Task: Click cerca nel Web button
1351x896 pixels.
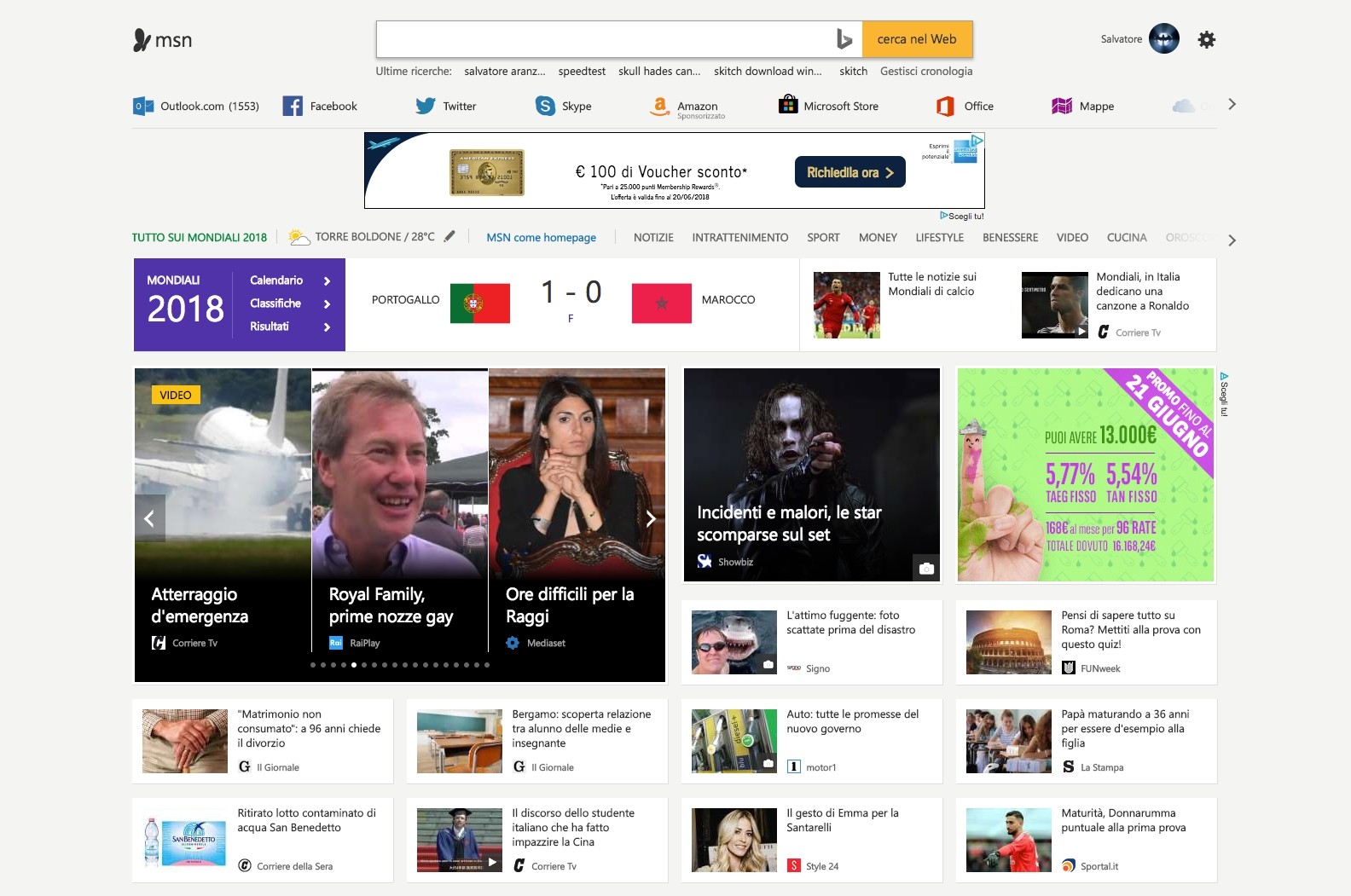Action: (x=917, y=39)
